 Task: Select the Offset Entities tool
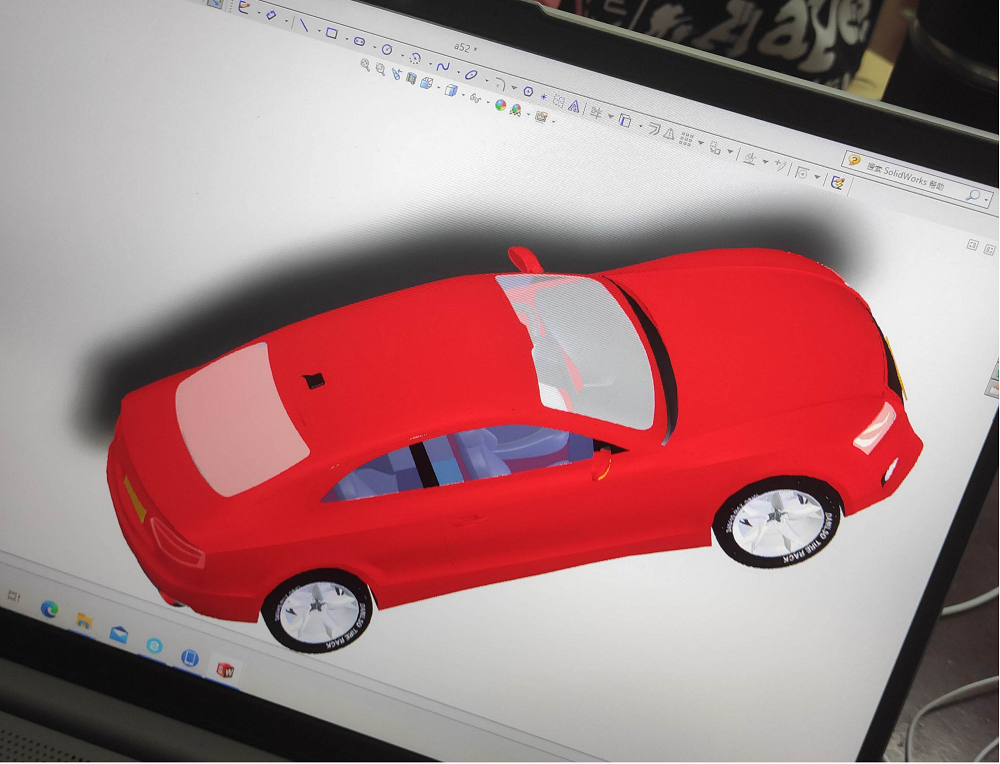[x=654, y=129]
